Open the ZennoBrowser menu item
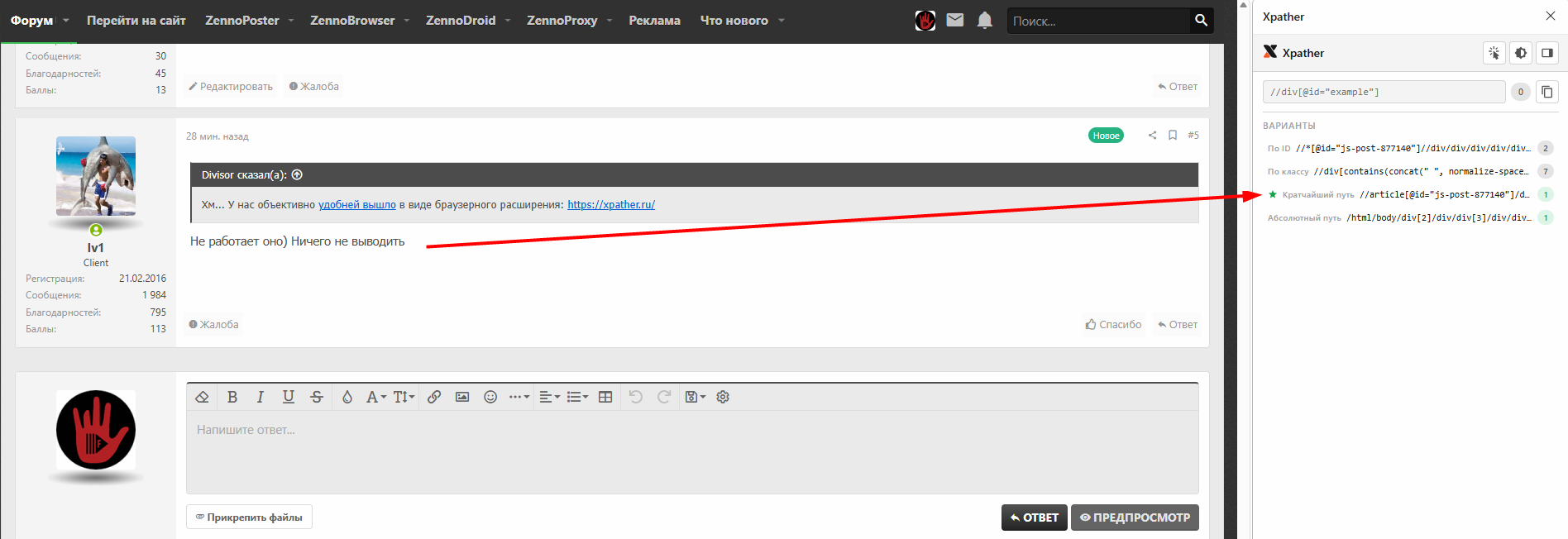 point(352,21)
